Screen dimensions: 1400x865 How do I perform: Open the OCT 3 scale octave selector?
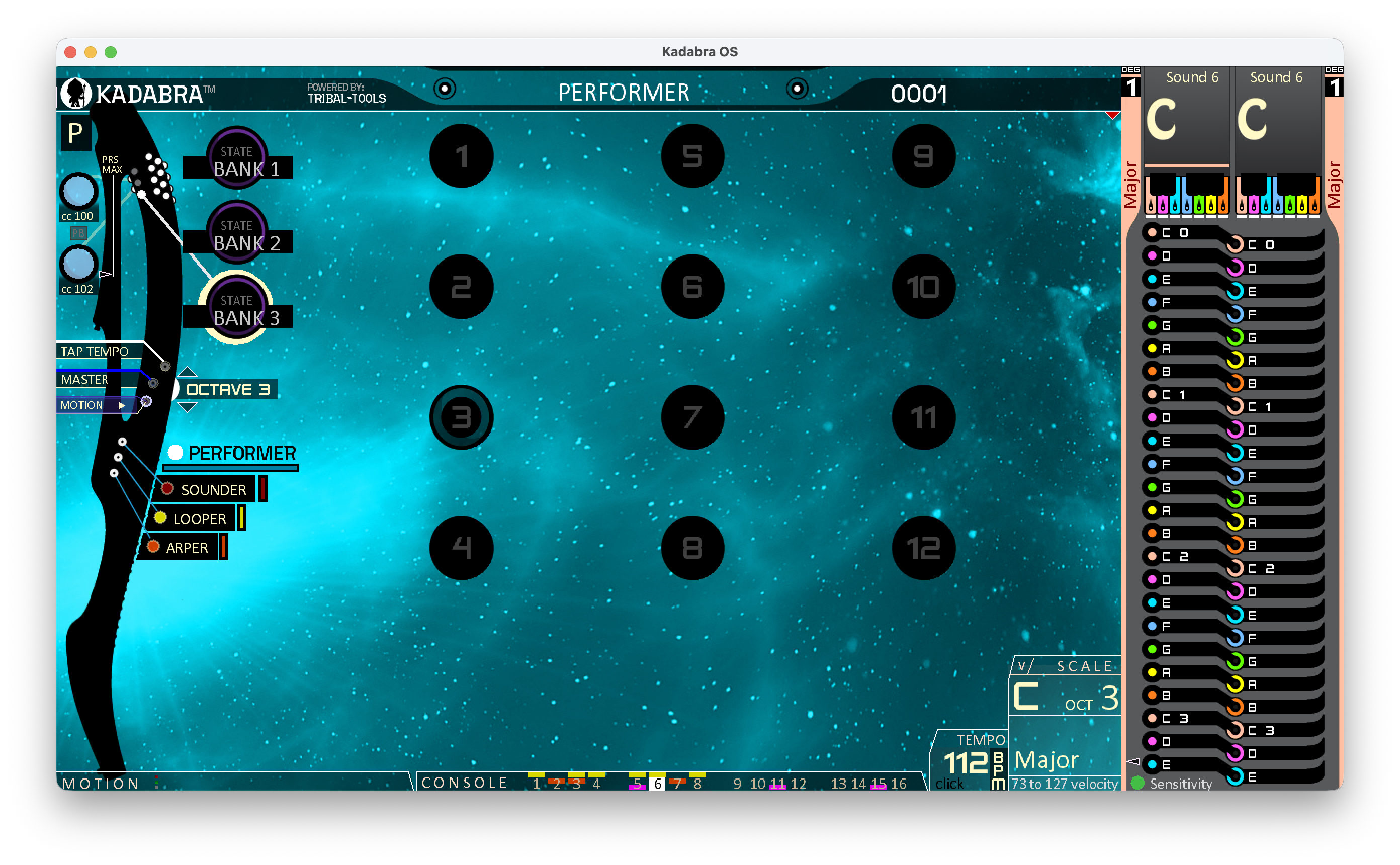click(x=1092, y=699)
